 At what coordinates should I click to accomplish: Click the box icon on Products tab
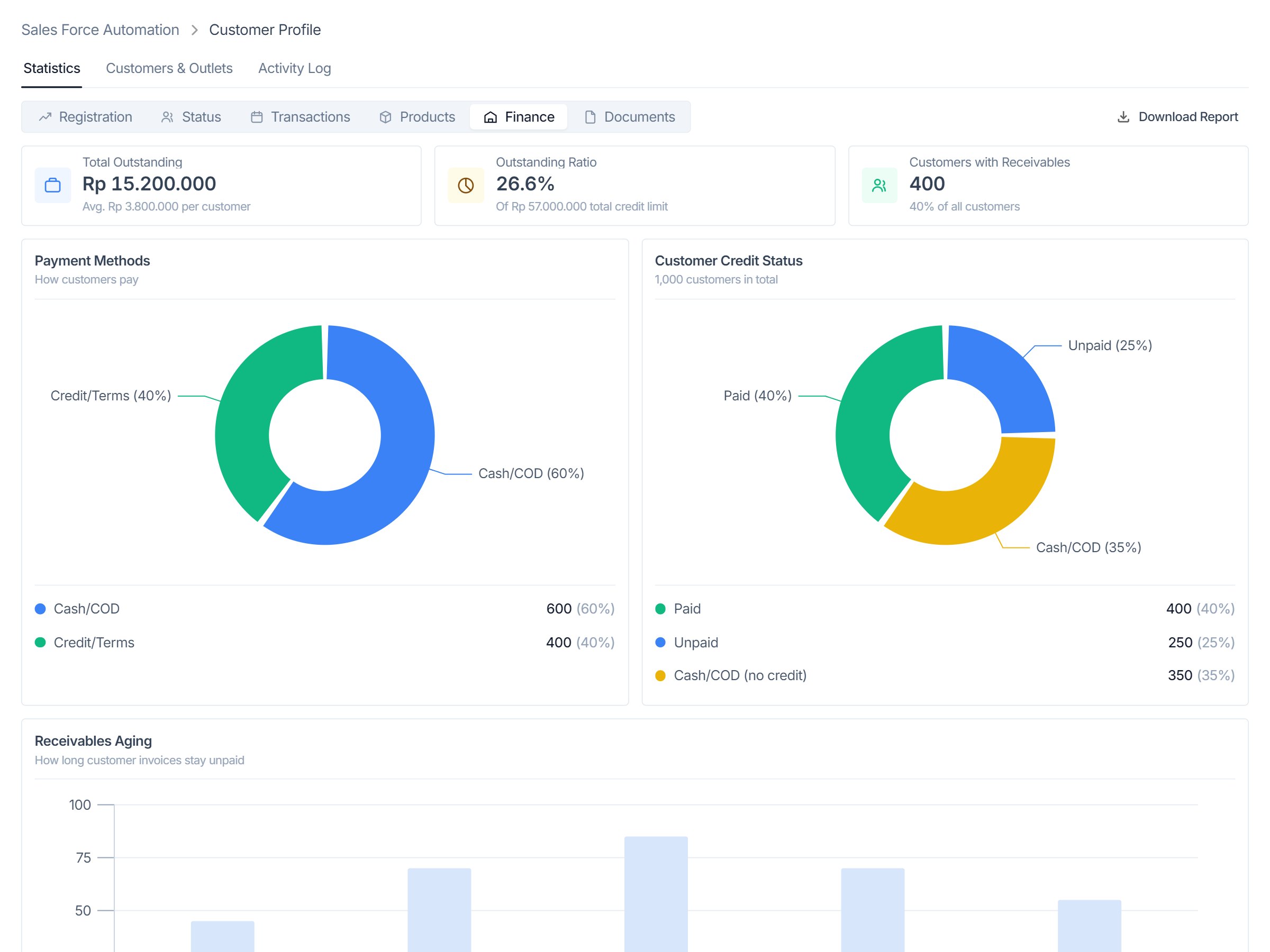point(385,117)
